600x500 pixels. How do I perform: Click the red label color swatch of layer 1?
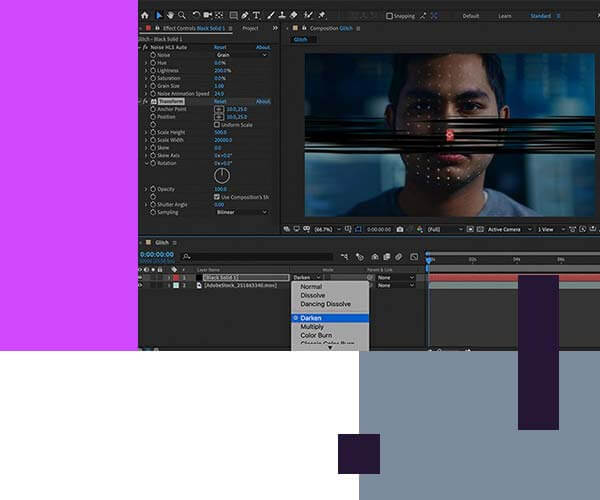176,277
